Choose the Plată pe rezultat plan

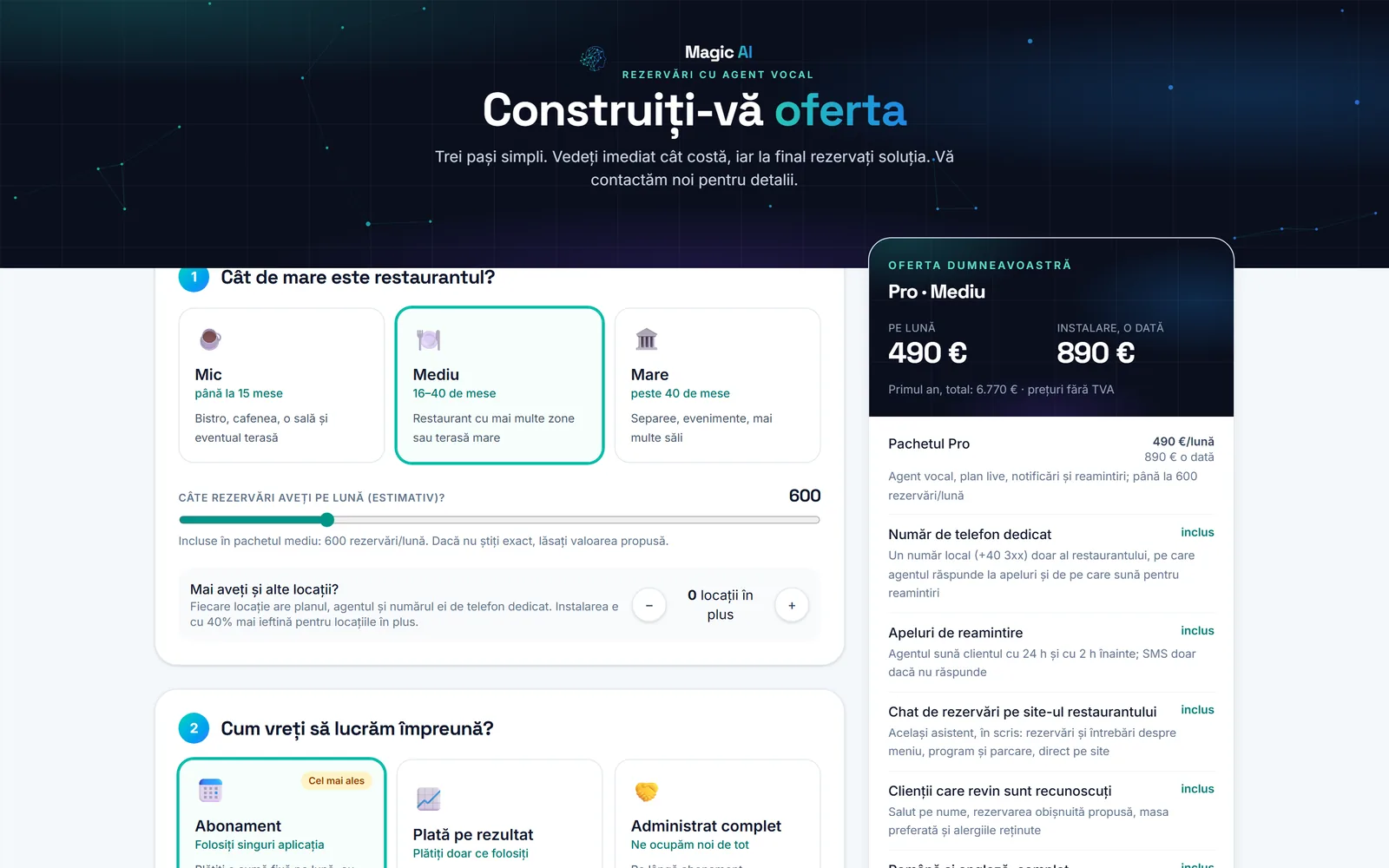click(499, 813)
